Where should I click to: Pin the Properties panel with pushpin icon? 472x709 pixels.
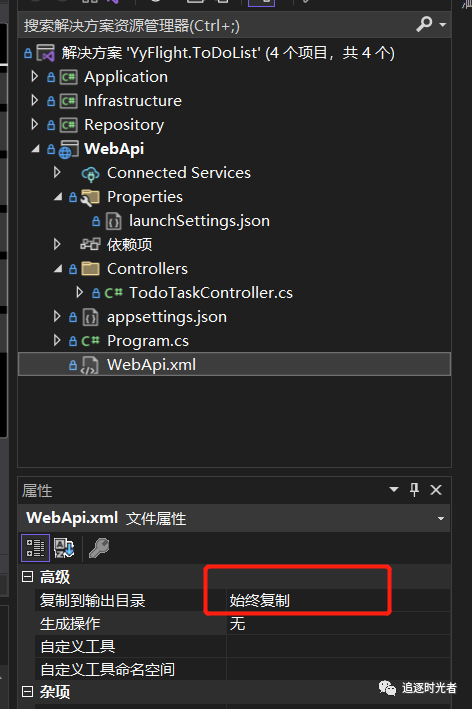pyautogui.click(x=414, y=490)
